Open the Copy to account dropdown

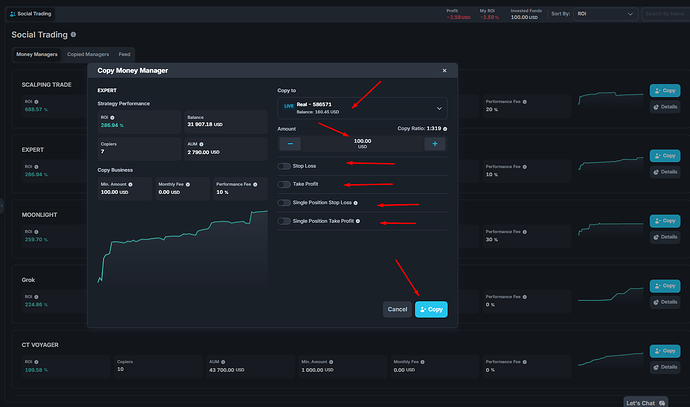(x=362, y=108)
